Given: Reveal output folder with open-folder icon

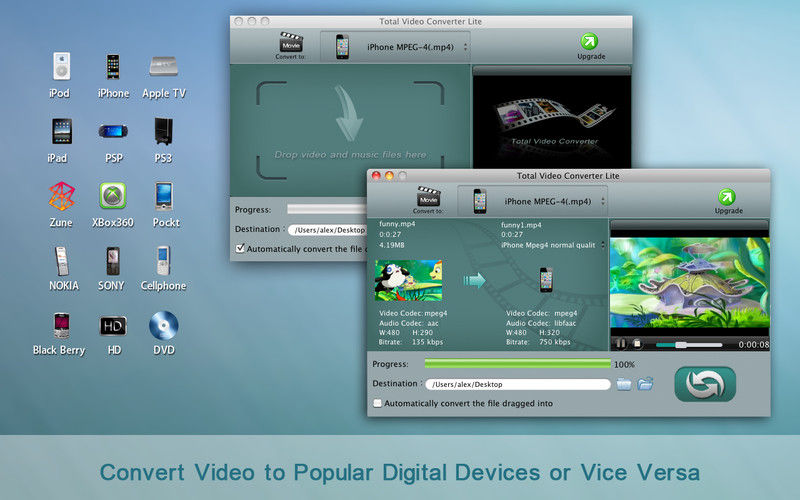Looking at the screenshot, I should click(x=645, y=383).
